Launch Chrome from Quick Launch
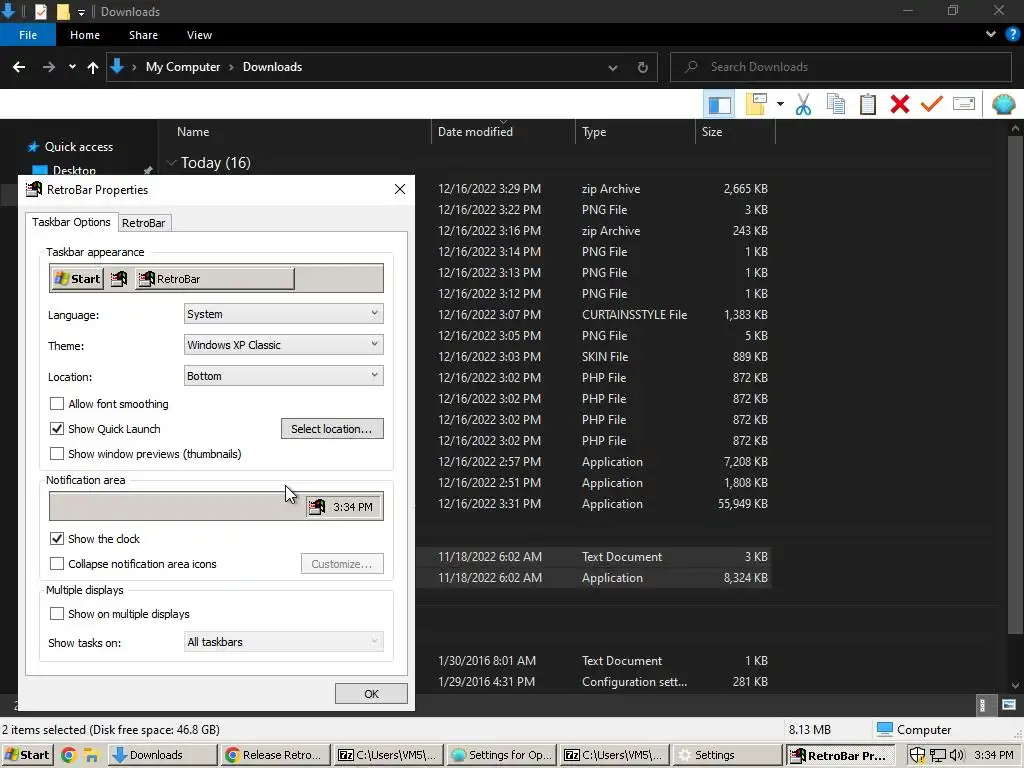Viewport: 1024px width, 768px height. coord(68,755)
